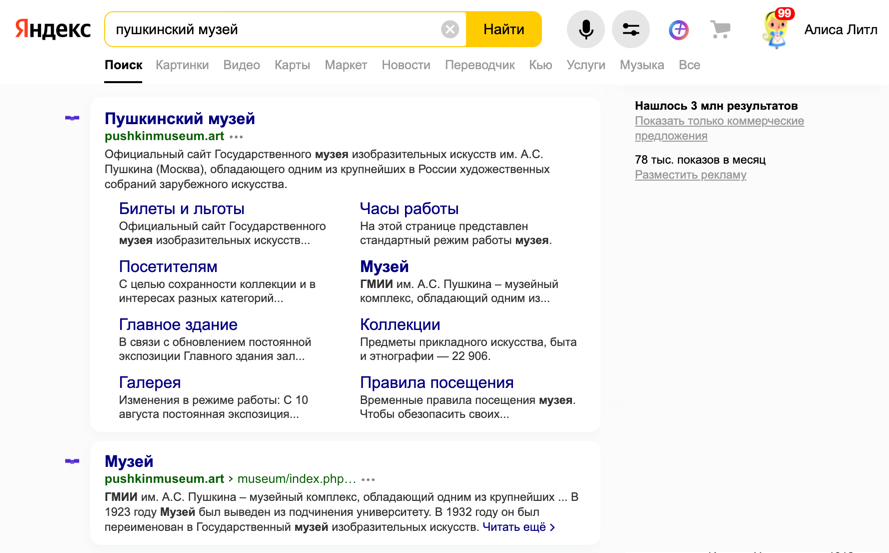Image resolution: width=889 pixels, height=553 pixels.
Task: Clear the search field with X icon
Action: (x=450, y=30)
